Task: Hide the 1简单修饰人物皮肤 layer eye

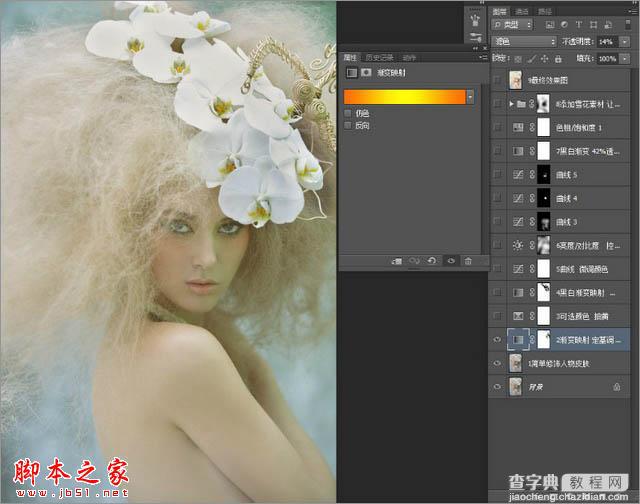Action: tap(497, 363)
